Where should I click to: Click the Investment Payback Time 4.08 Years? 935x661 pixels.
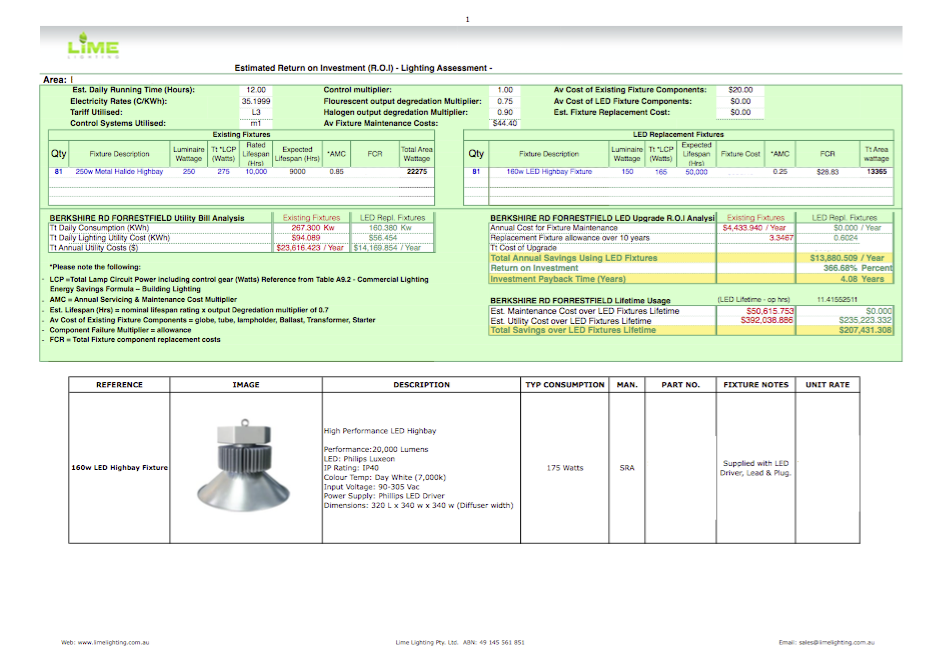(862, 279)
